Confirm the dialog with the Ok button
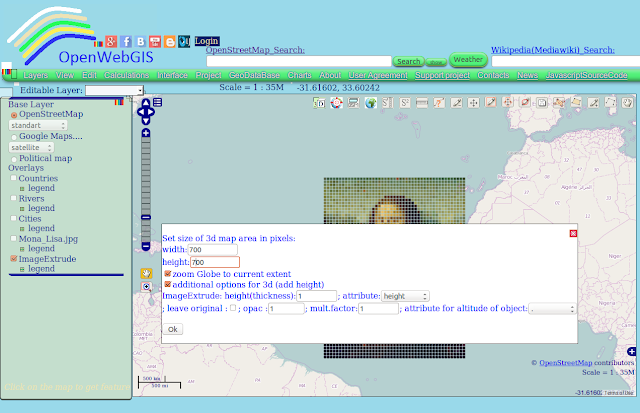The image size is (640, 413). [x=173, y=329]
